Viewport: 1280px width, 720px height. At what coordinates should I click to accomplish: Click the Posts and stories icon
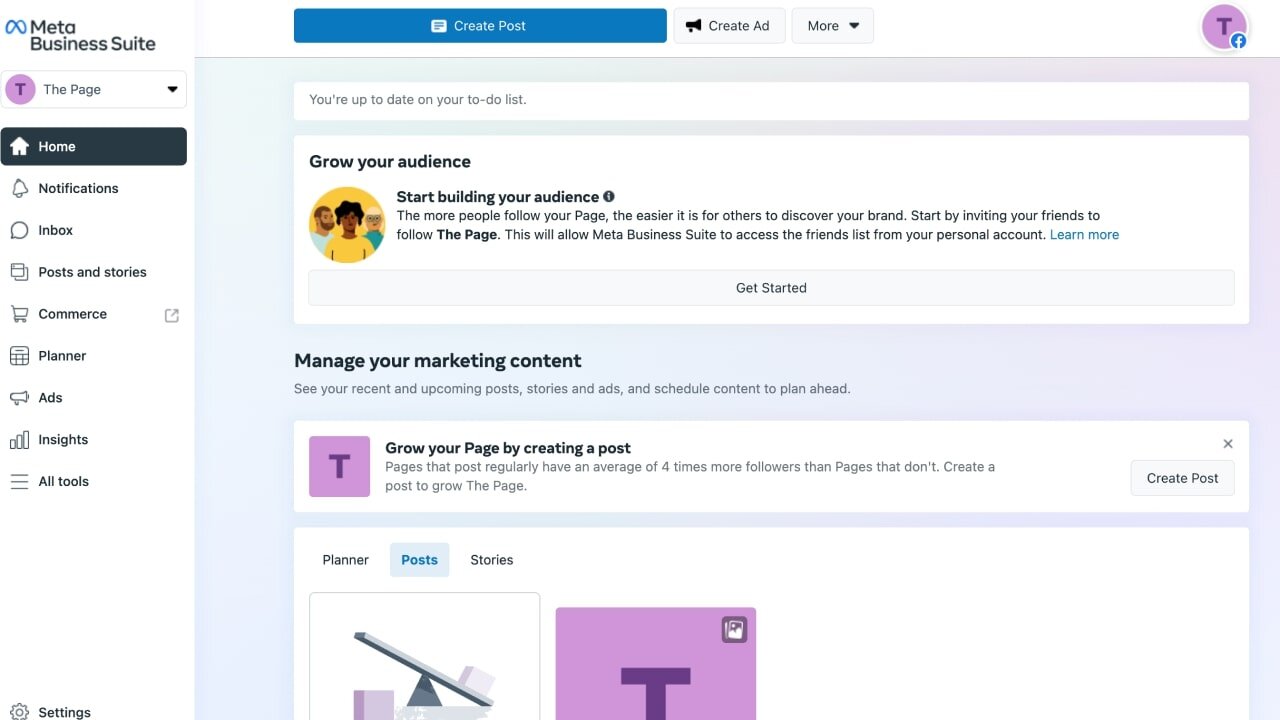click(19, 272)
